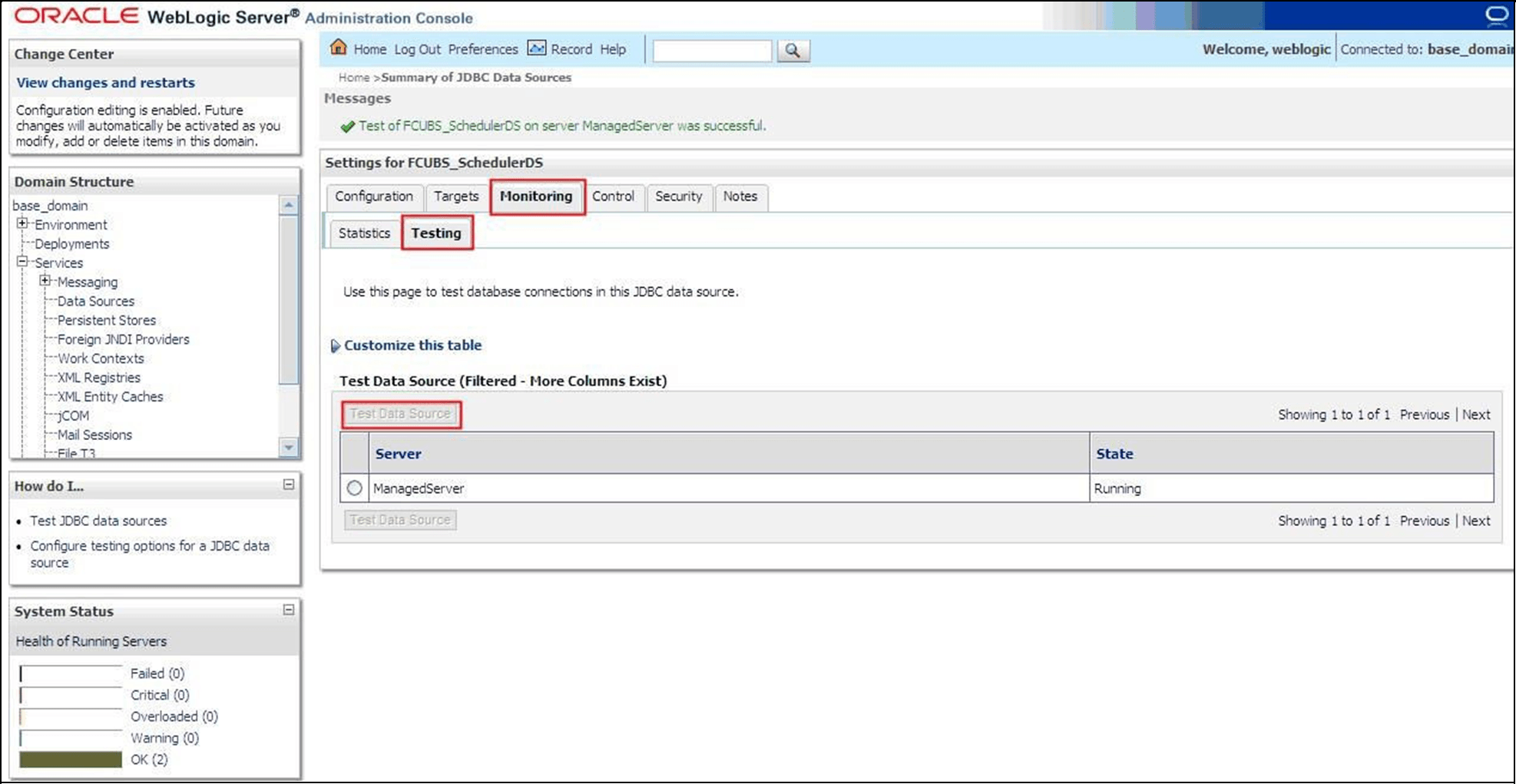Click the toolbar search input field
Viewport: 1516px width, 784px height.
point(712,51)
